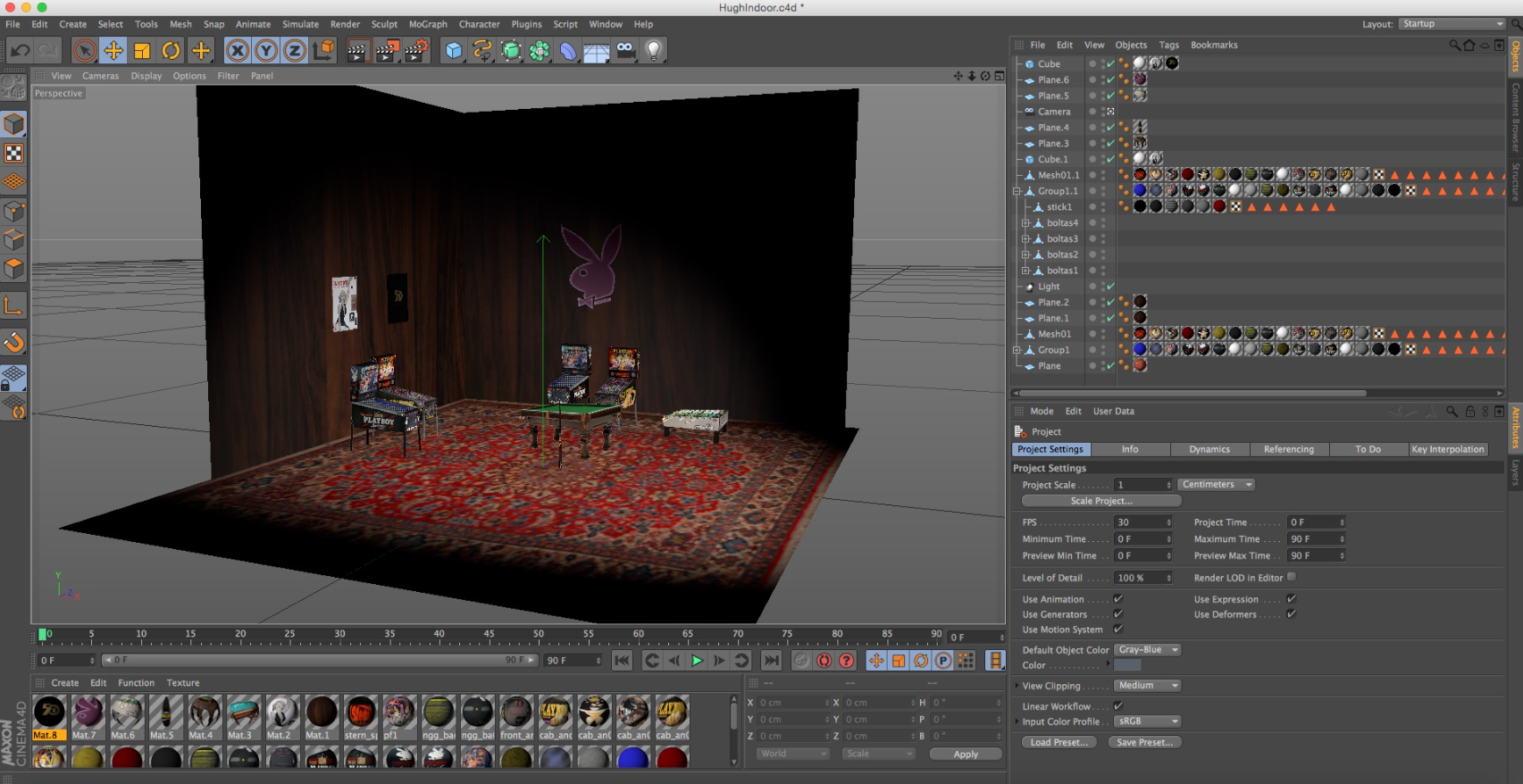1523x784 pixels.
Task: Add a light object via bulb icon
Action: point(654,51)
